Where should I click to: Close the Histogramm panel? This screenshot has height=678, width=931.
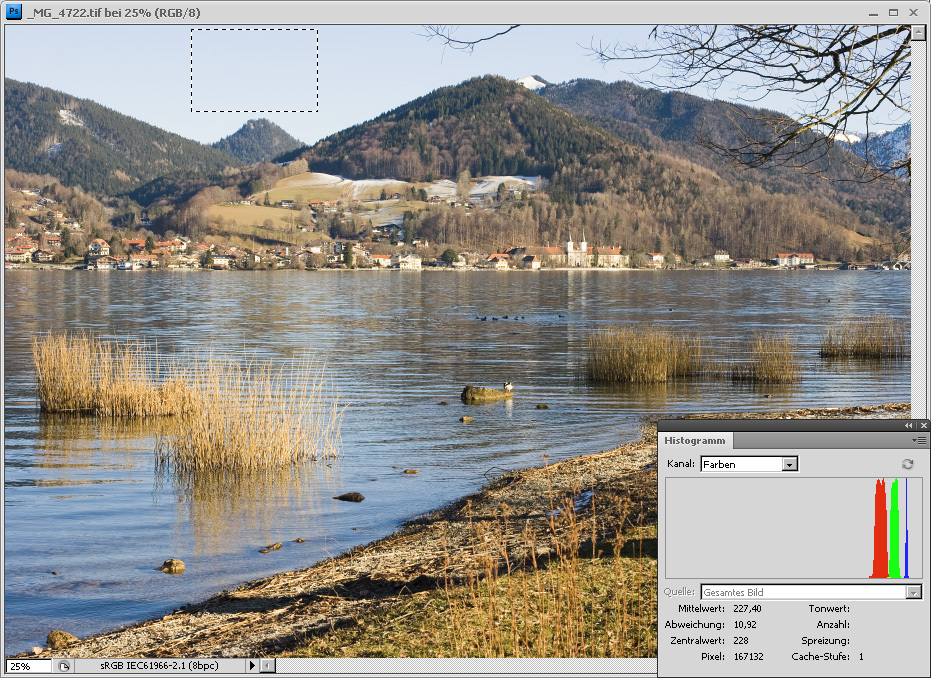[x=922, y=426]
